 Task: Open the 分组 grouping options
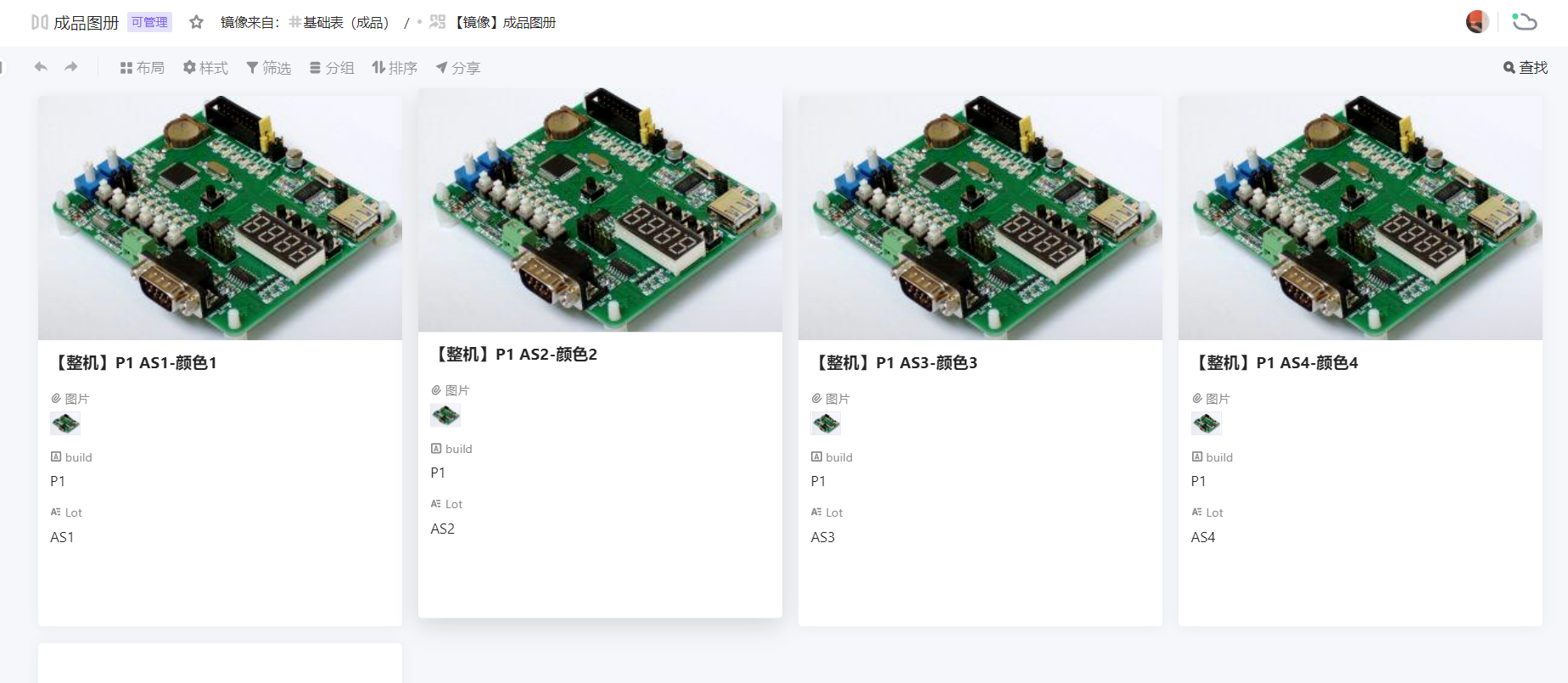point(332,68)
